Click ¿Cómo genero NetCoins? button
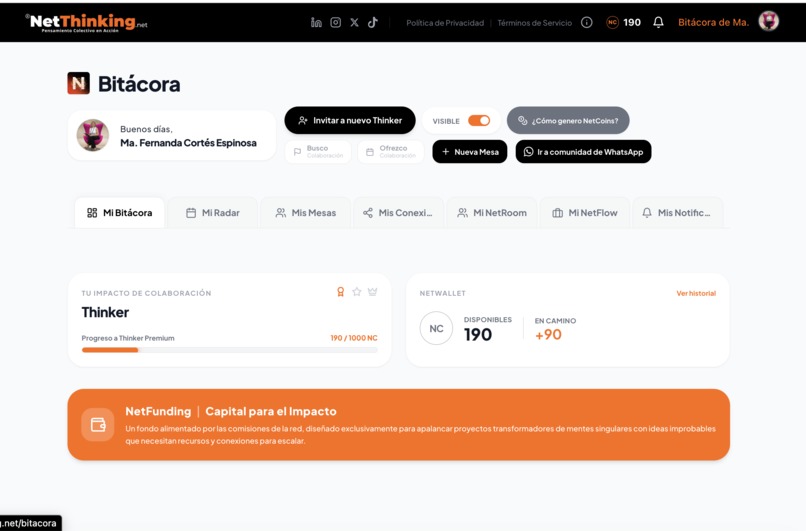The width and height of the screenshot is (806, 531). (568, 120)
